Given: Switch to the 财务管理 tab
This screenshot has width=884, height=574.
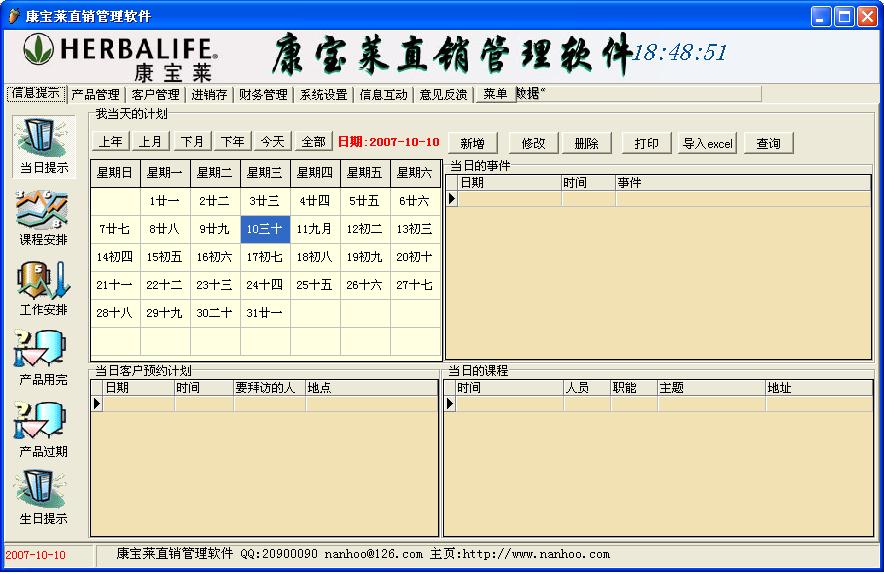Looking at the screenshot, I should (x=263, y=94).
